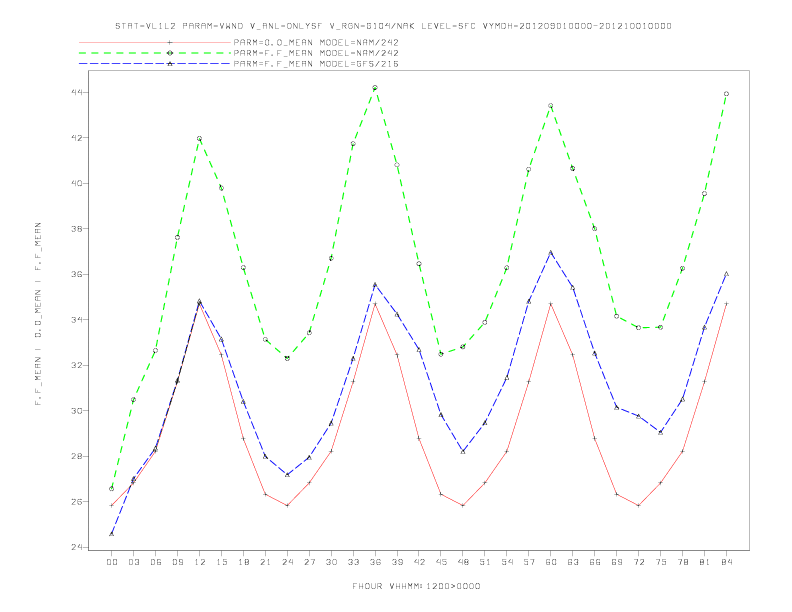792x612 pixels.
Task: Click x-axis tick label 54
Action: (507, 562)
